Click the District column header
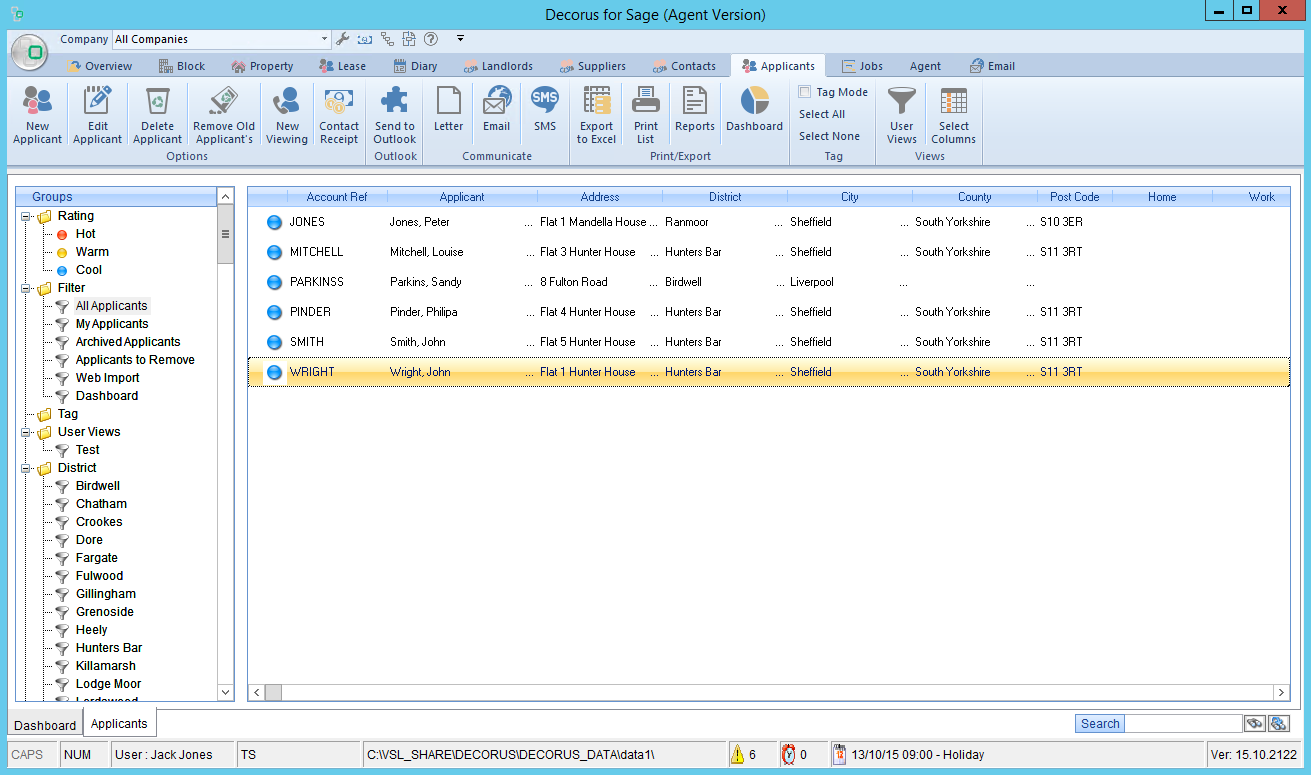 pos(725,197)
